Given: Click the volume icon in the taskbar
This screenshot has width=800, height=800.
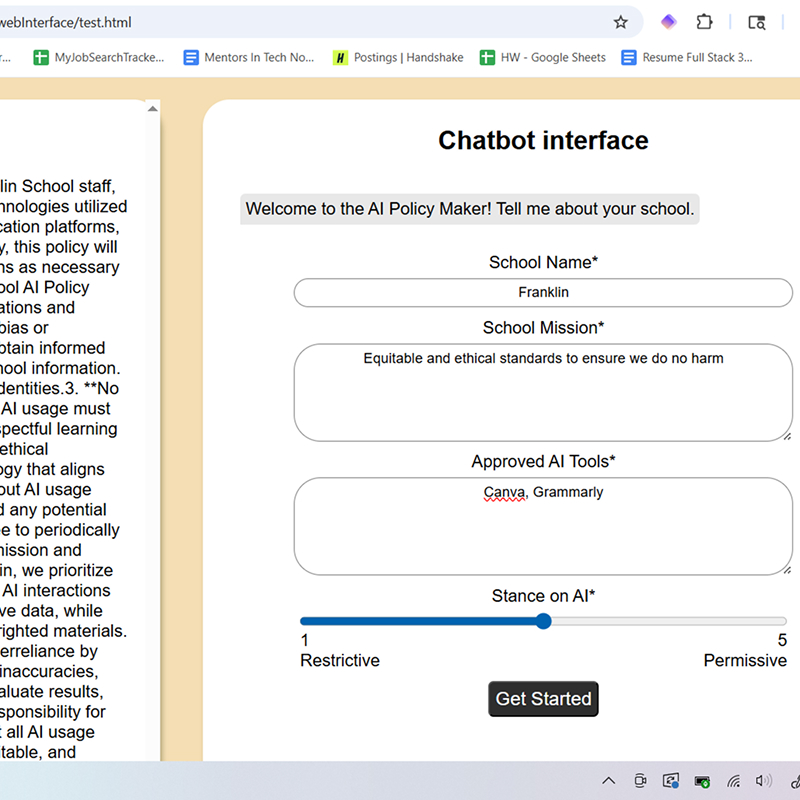Looking at the screenshot, I should coord(764,780).
